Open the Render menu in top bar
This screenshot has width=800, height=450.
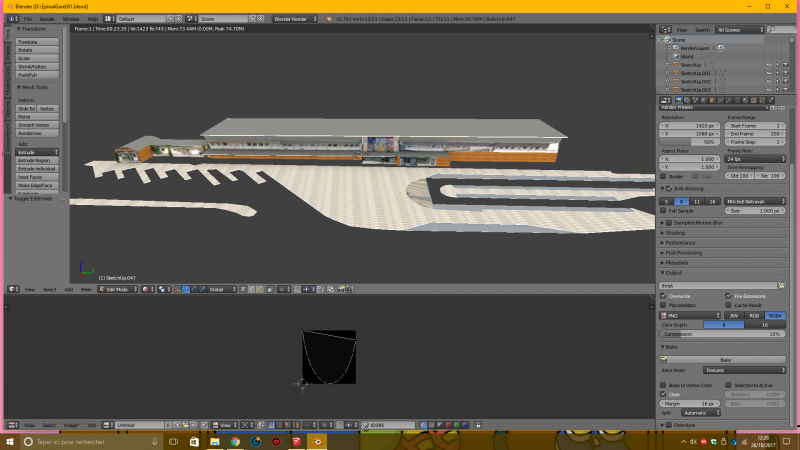pyautogui.click(x=48, y=19)
